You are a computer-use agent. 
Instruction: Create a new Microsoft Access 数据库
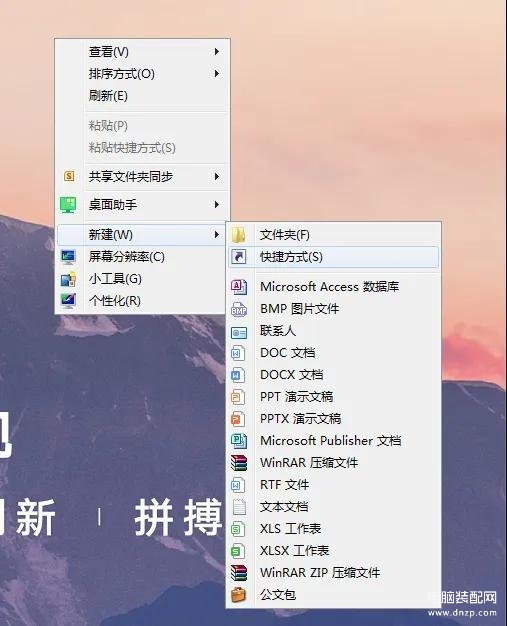coord(334,287)
